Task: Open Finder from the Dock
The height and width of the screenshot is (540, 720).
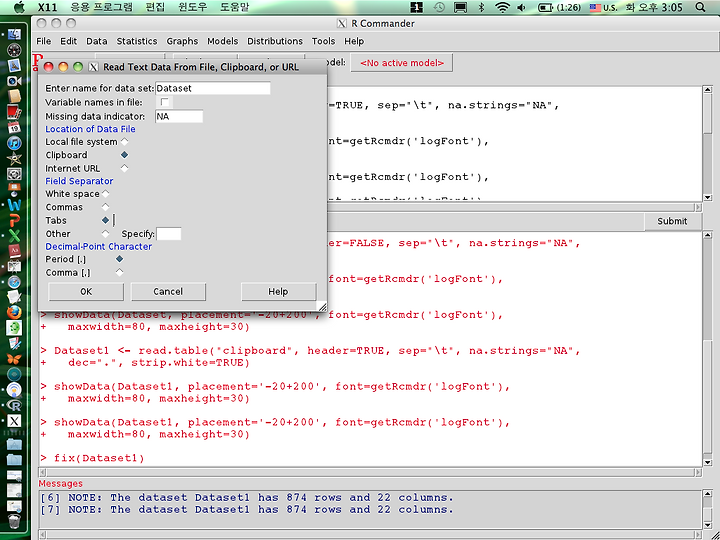Action: pyautogui.click(x=14, y=35)
